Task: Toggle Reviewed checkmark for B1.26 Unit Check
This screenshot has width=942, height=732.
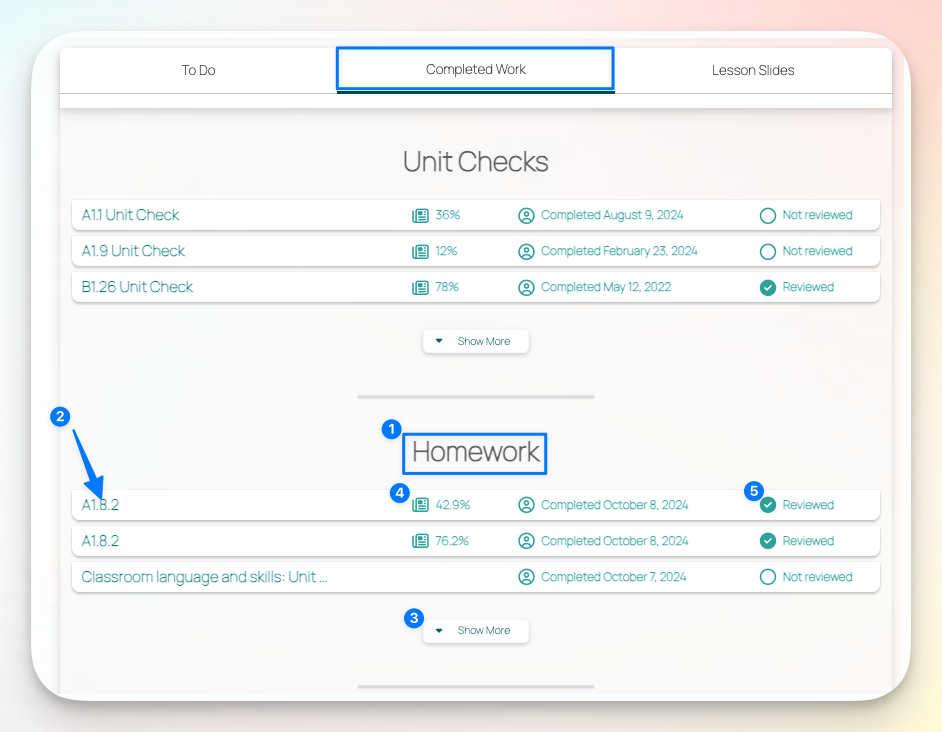Action: coord(768,287)
